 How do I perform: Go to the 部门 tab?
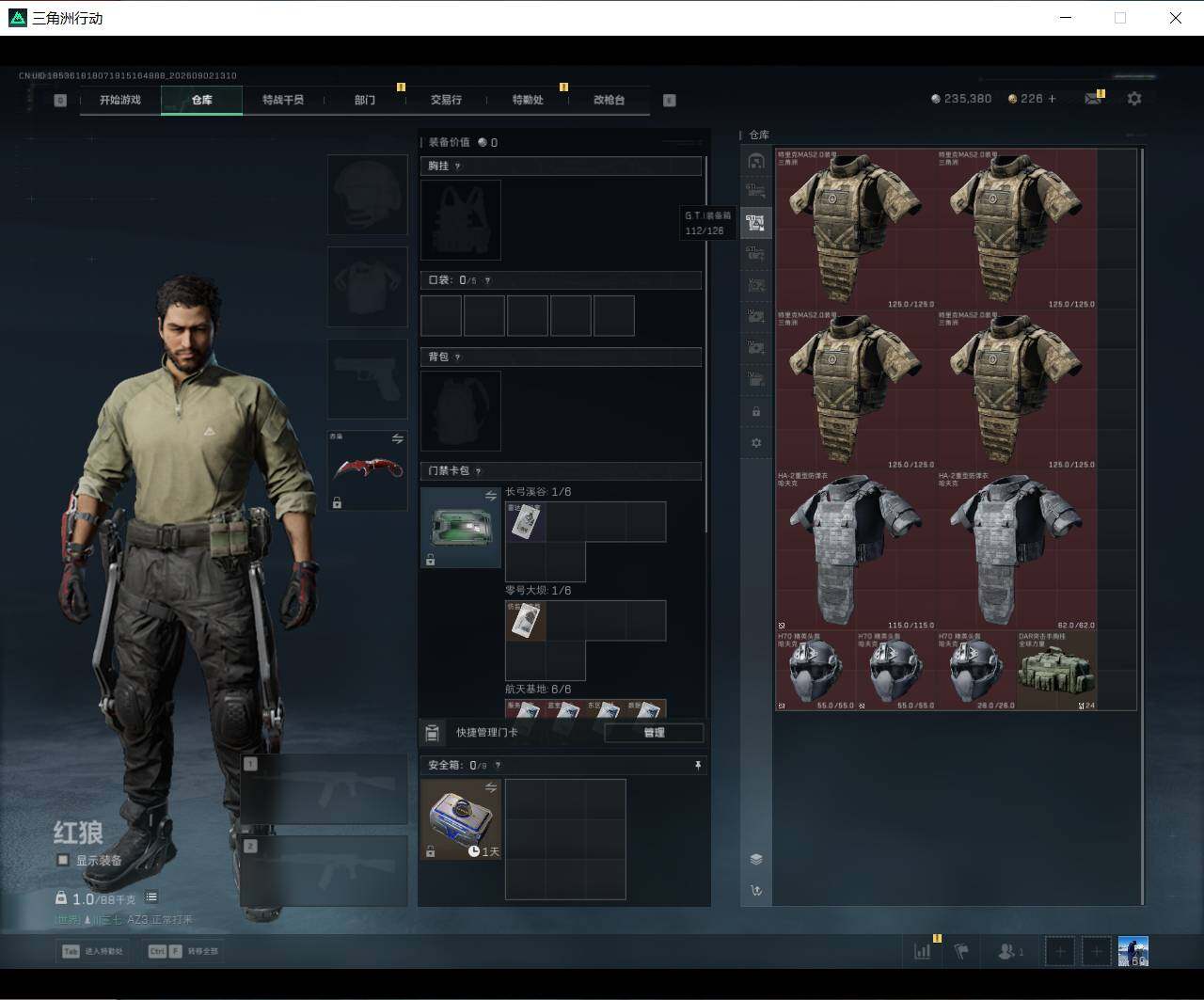tap(365, 100)
